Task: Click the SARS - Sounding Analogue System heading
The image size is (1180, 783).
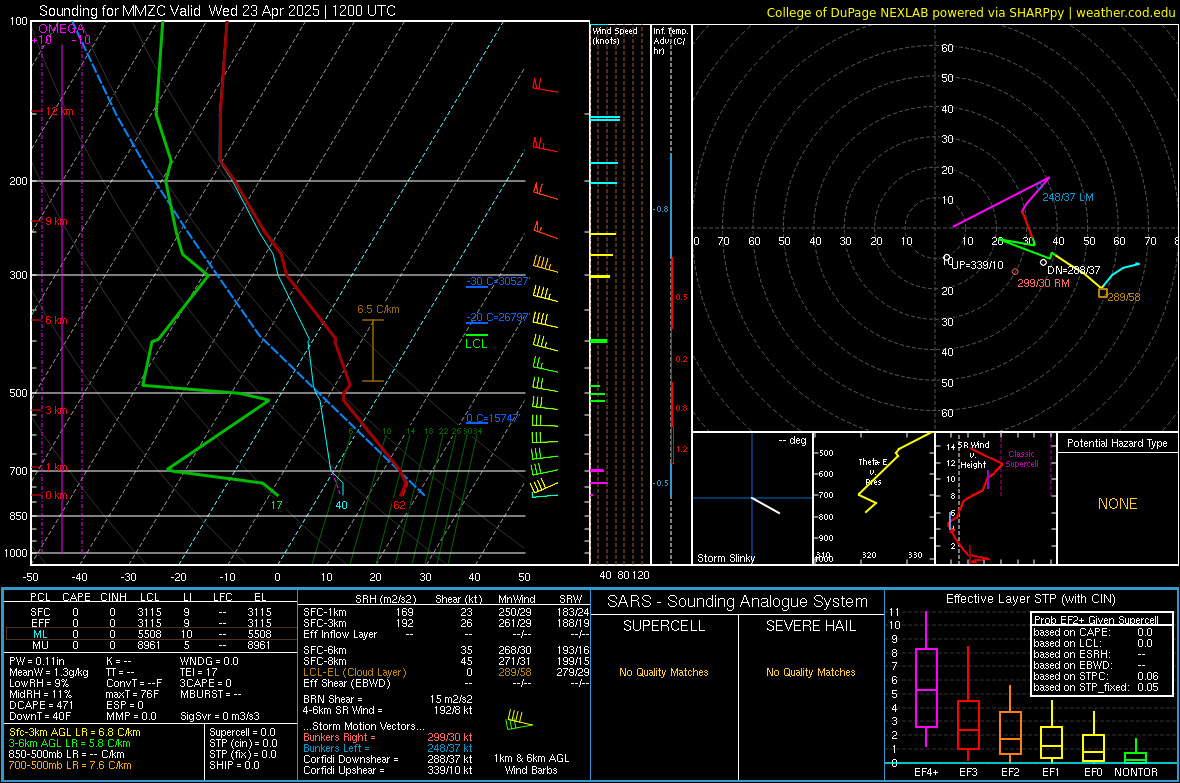Action: coord(738,602)
